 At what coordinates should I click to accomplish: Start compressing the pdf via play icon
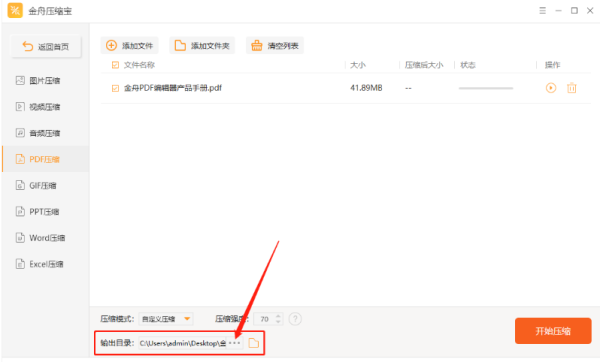point(551,88)
